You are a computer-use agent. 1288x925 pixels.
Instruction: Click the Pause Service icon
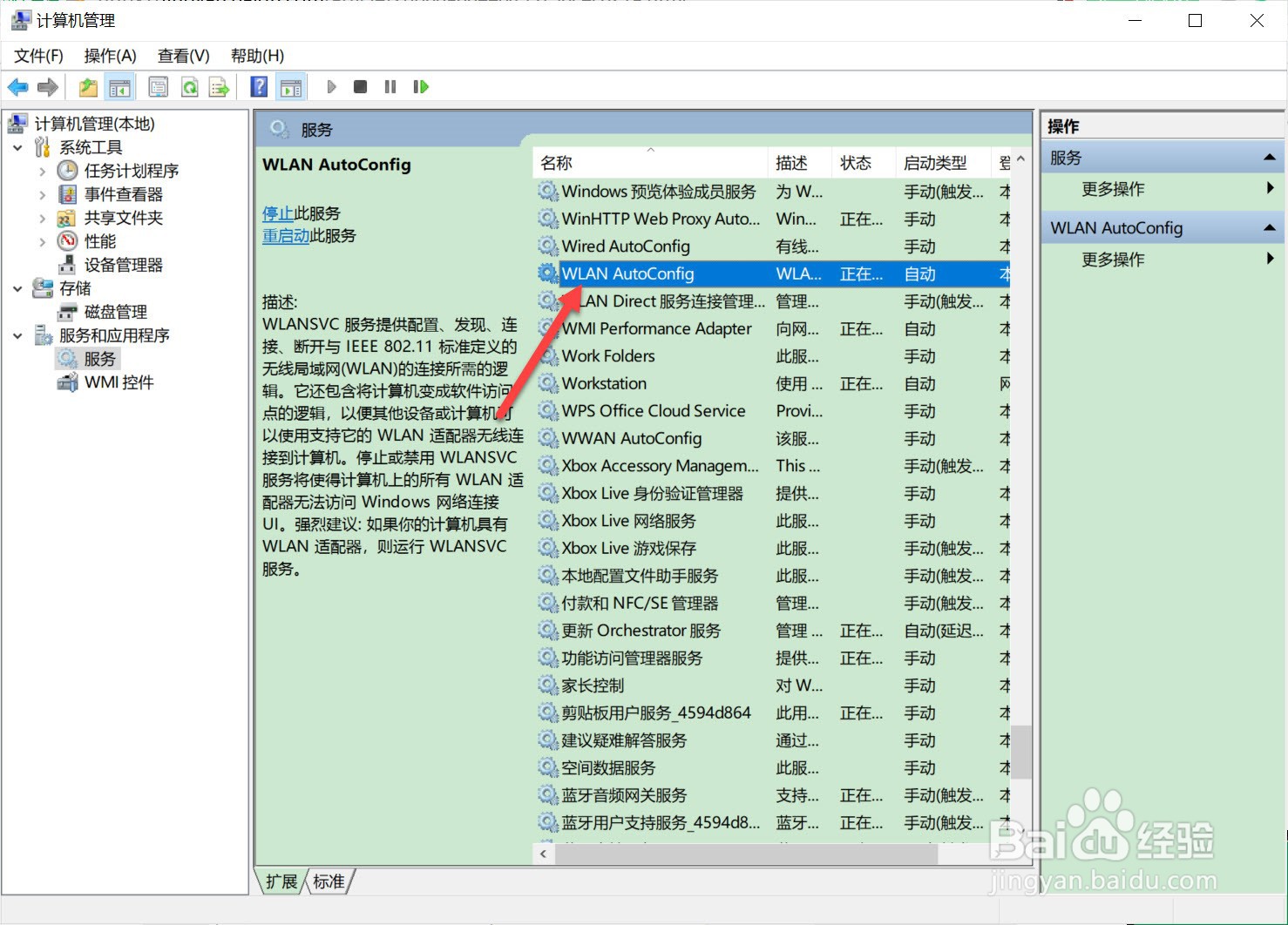tap(390, 87)
